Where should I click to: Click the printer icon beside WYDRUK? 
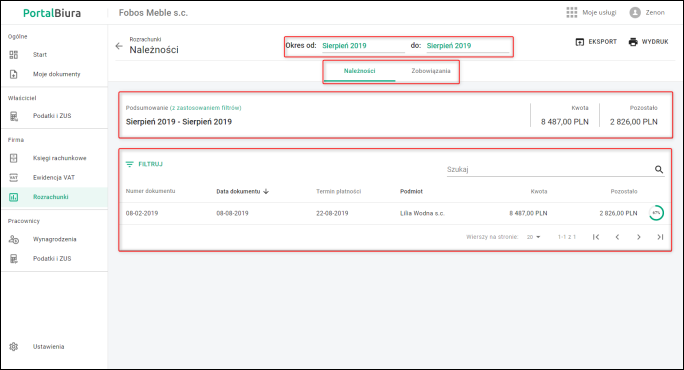pos(633,42)
